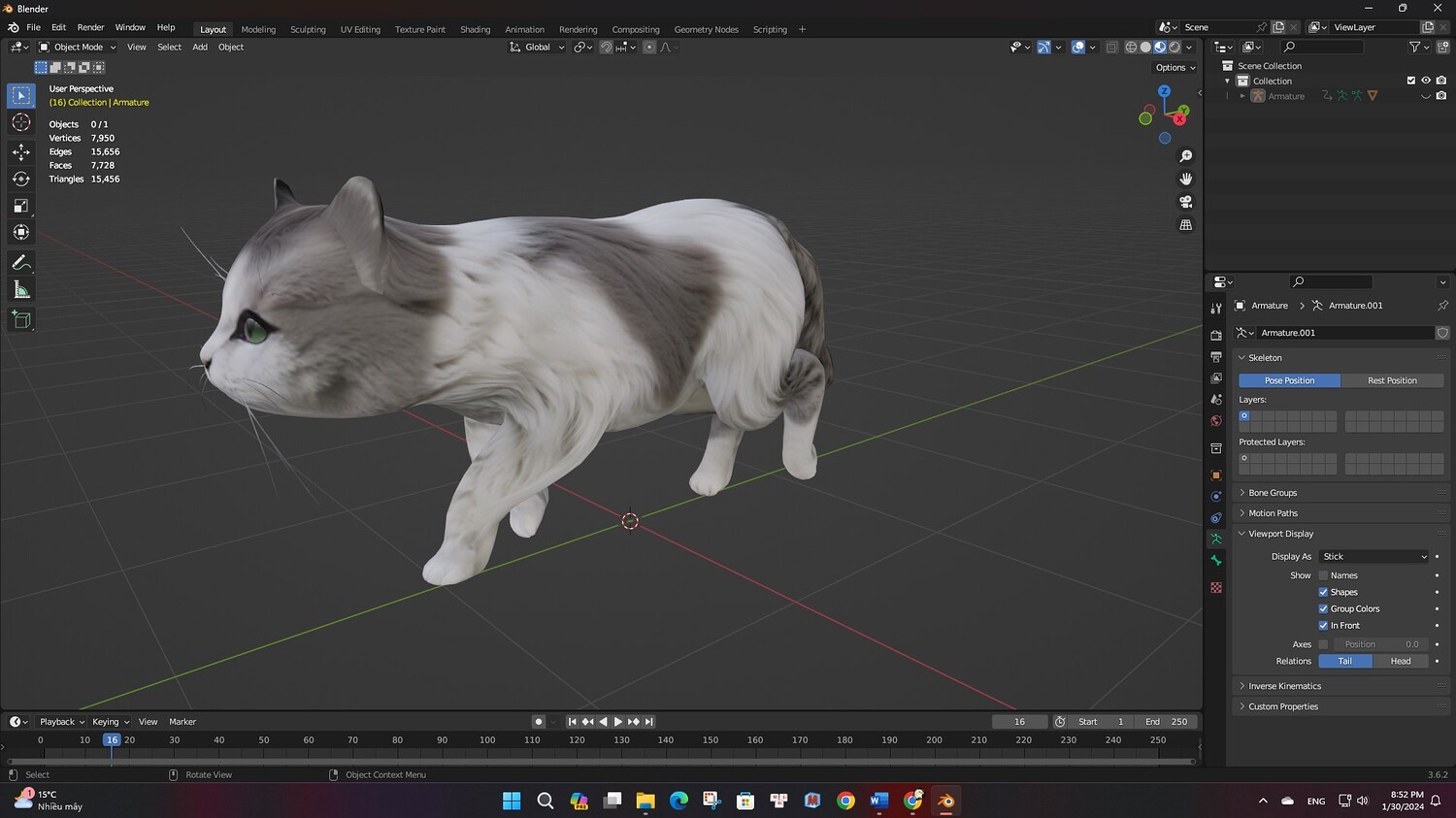Open the Keying popover
The image size is (1456, 818).
point(111,722)
